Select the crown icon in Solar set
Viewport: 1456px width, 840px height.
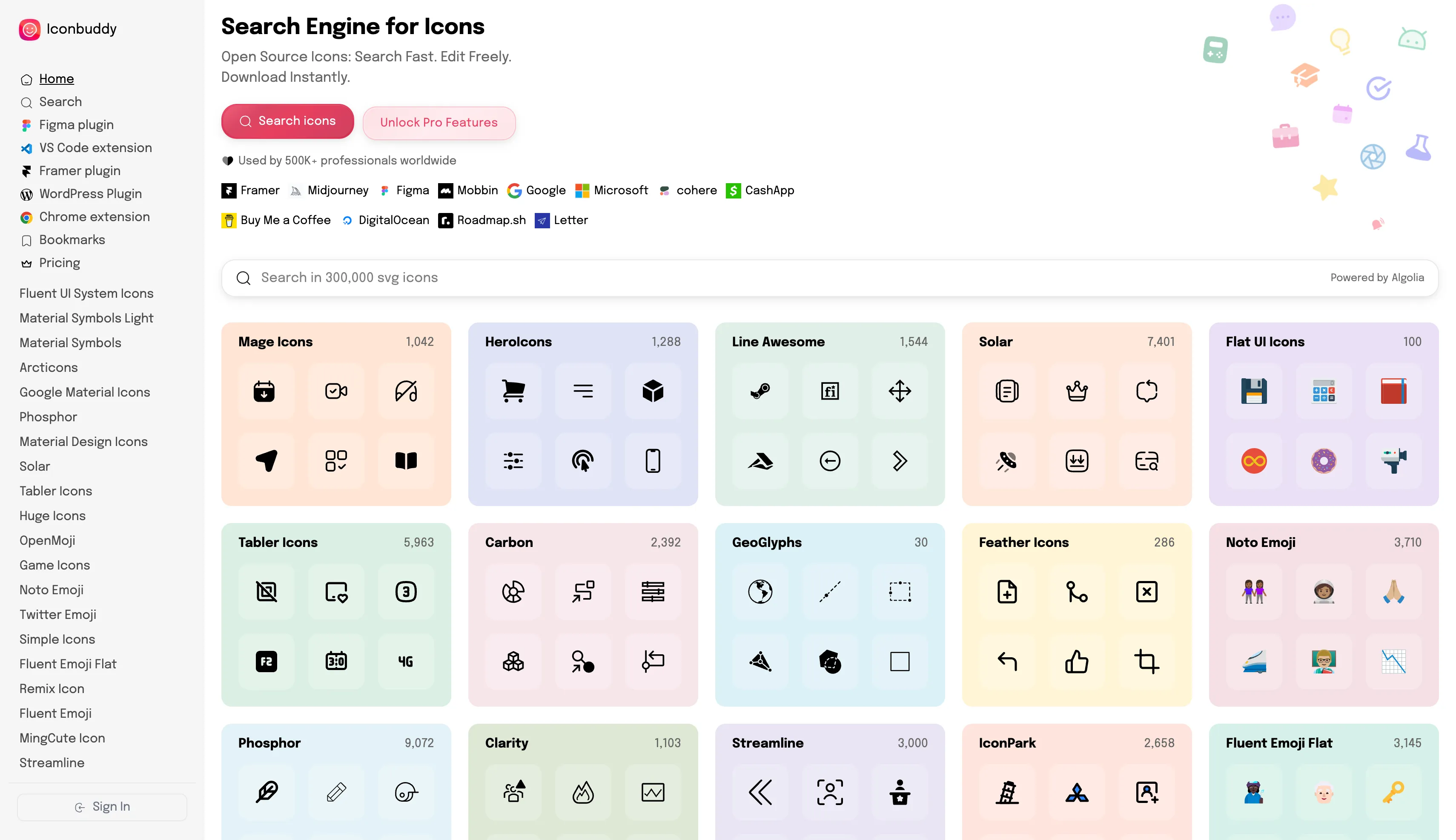point(1077,391)
